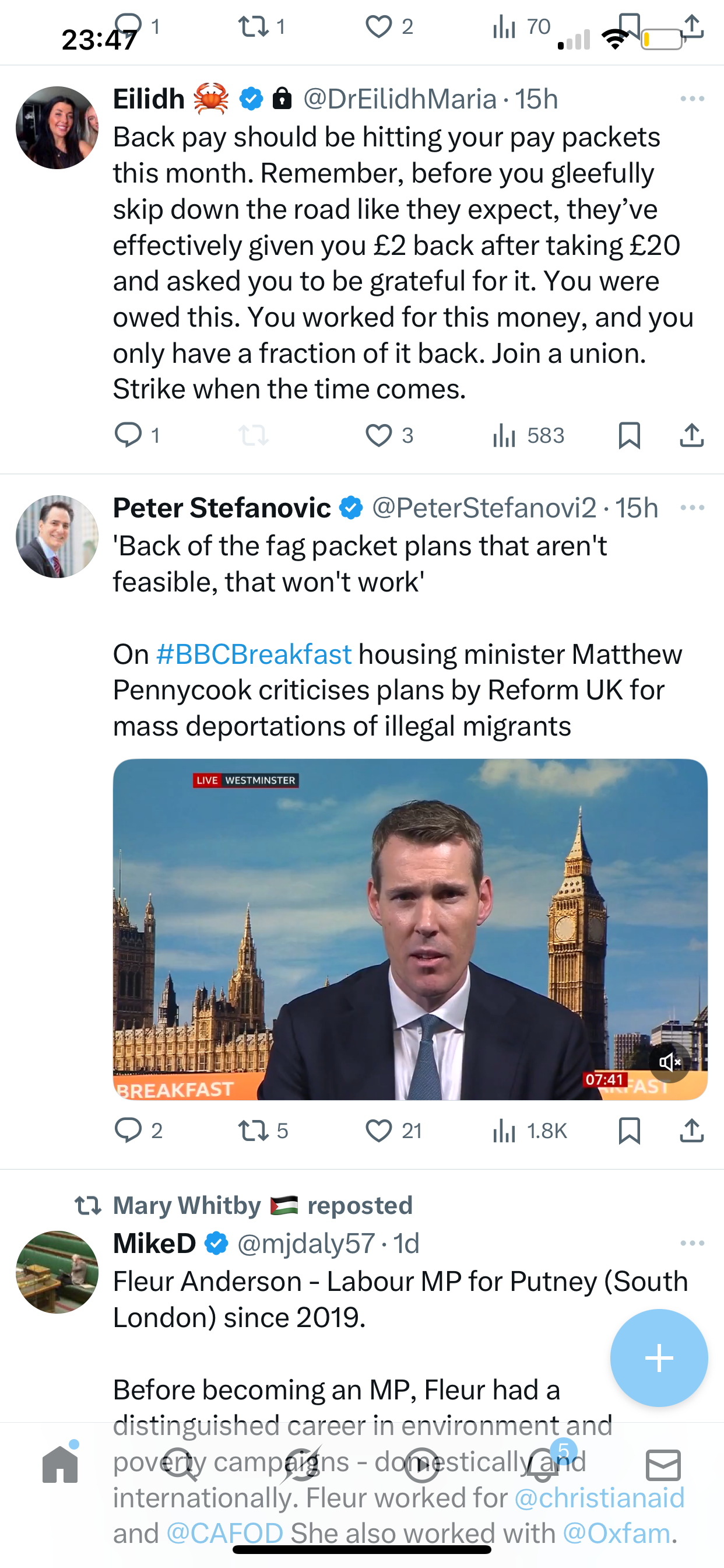This screenshot has width=724, height=1568.
Task: Open more options for MikeD's tweet
Action: tap(693, 1243)
